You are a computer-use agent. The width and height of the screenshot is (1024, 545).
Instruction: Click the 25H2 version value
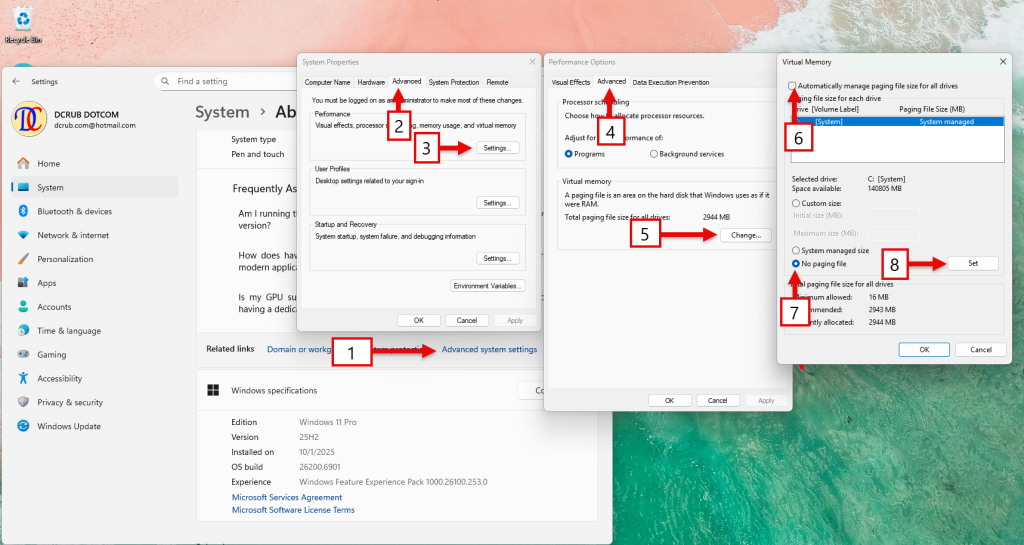point(309,437)
